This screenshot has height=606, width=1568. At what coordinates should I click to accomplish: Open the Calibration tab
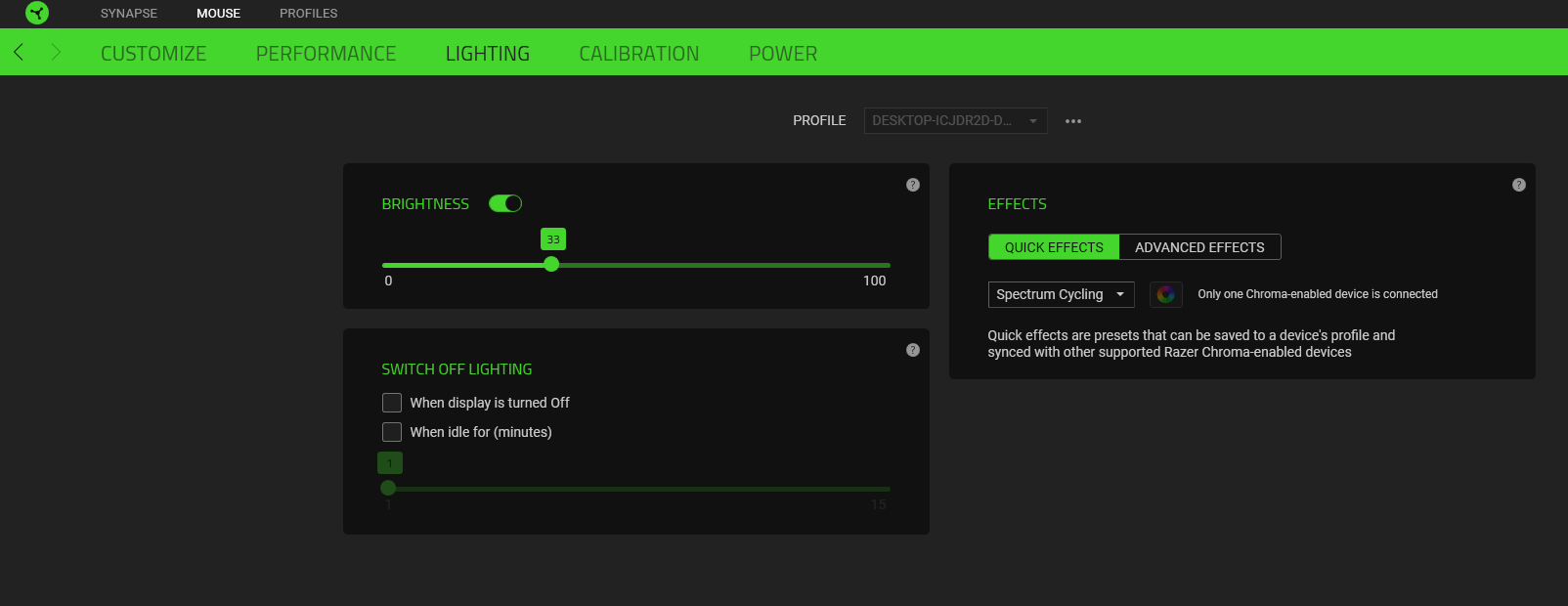(638, 54)
